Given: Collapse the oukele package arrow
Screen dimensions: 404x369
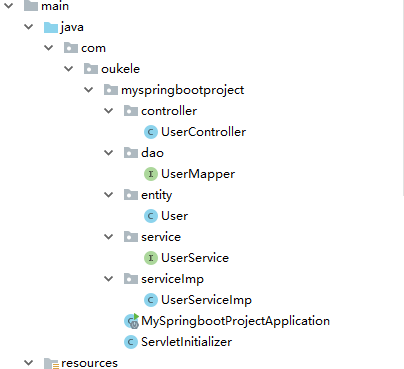Looking at the screenshot, I should (69, 69).
